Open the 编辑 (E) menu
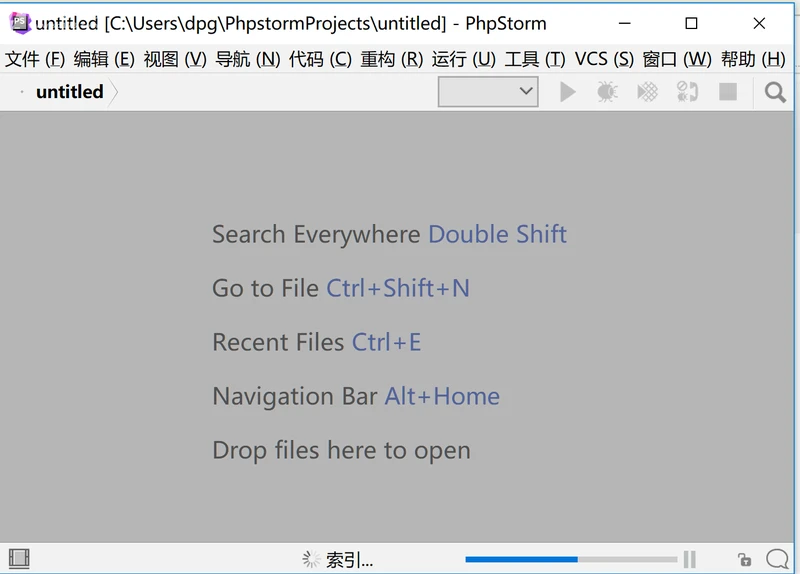The width and height of the screenshot is (800, 574). point(104,59)
